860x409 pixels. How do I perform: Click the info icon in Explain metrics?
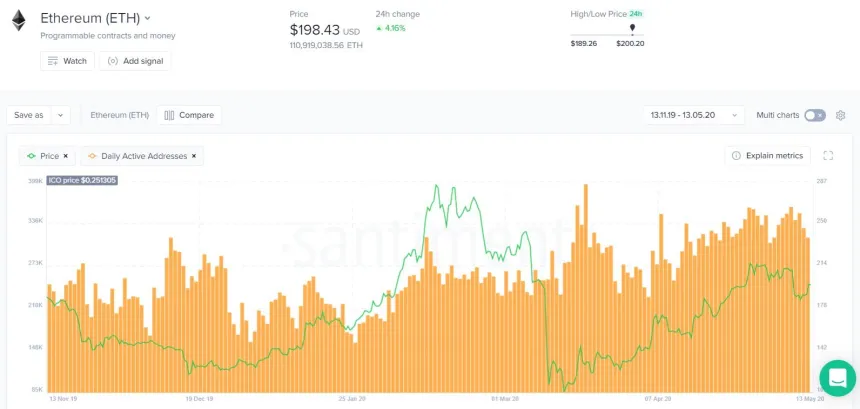click(736, 156)
